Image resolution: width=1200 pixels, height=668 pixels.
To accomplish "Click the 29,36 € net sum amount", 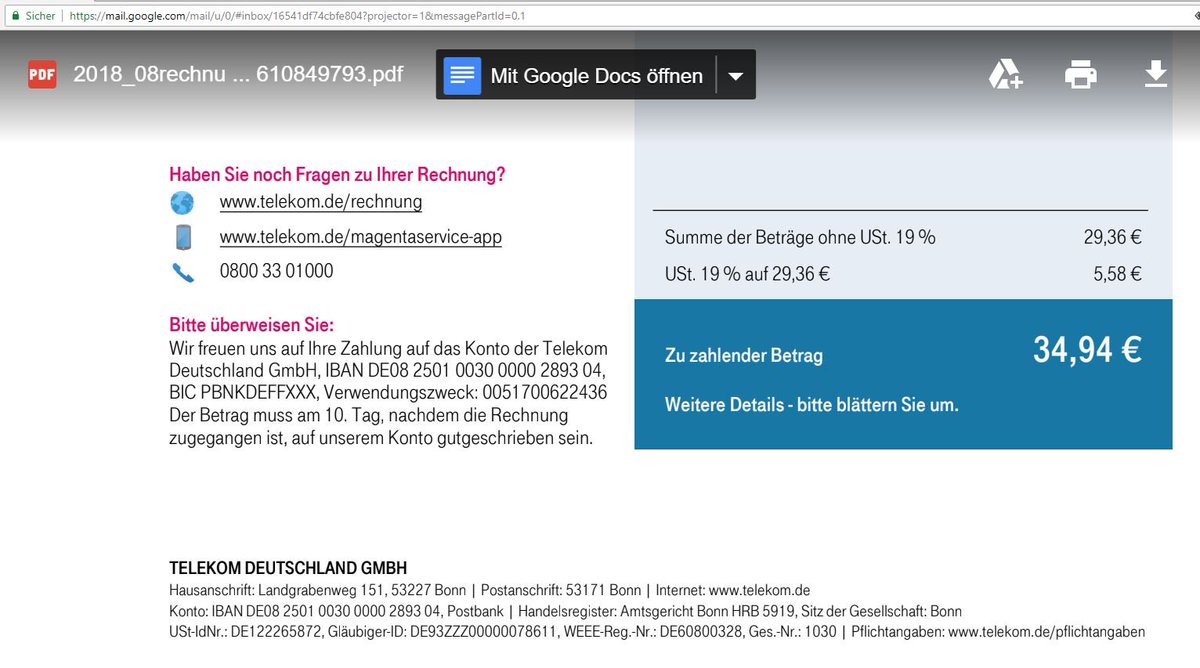I will pyautogui.click(x=1113, y=238).
